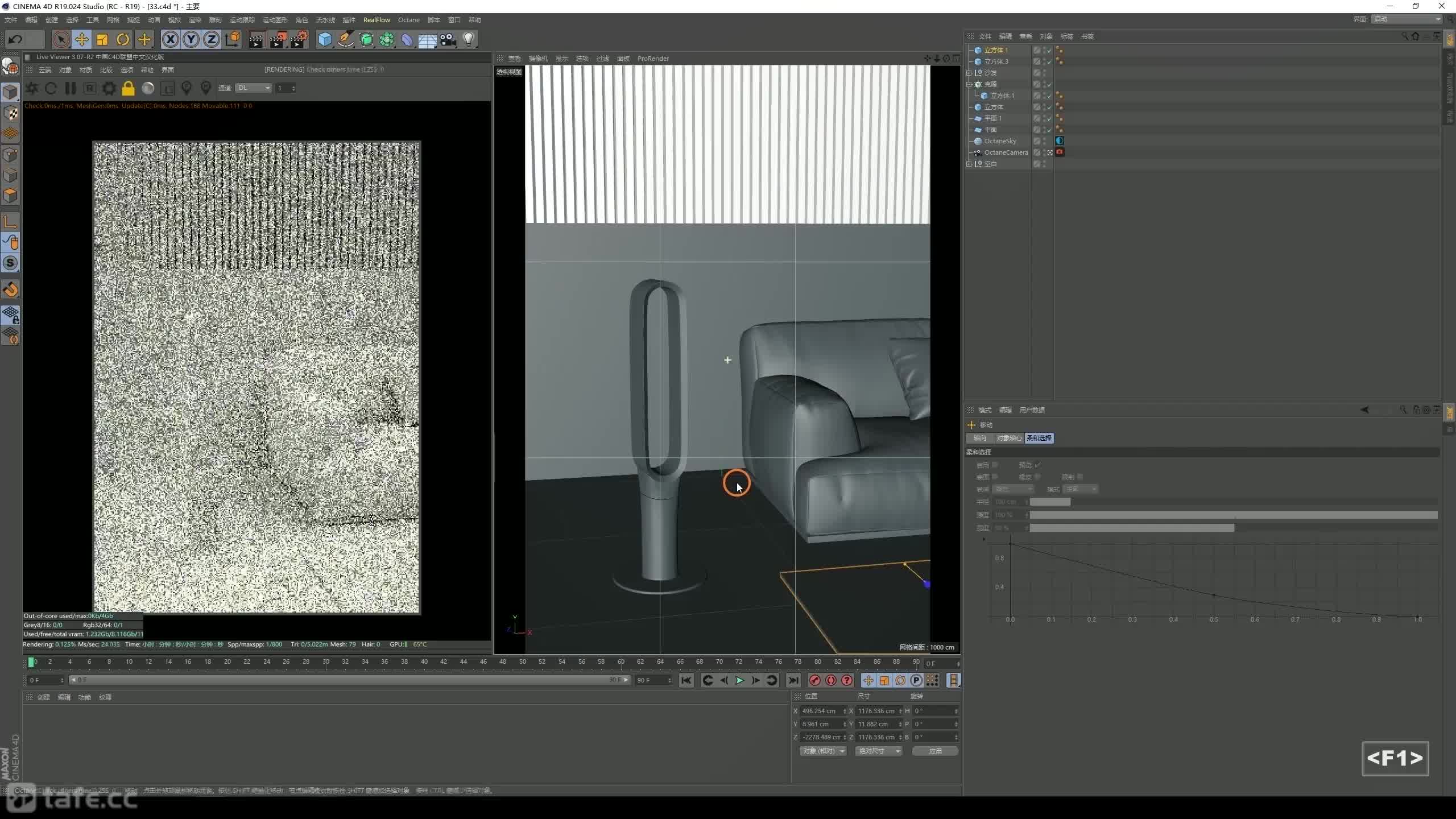Switch to the 轴向 tab in attributes
This screenshot has height=819, width=1456.
[979, 438]
